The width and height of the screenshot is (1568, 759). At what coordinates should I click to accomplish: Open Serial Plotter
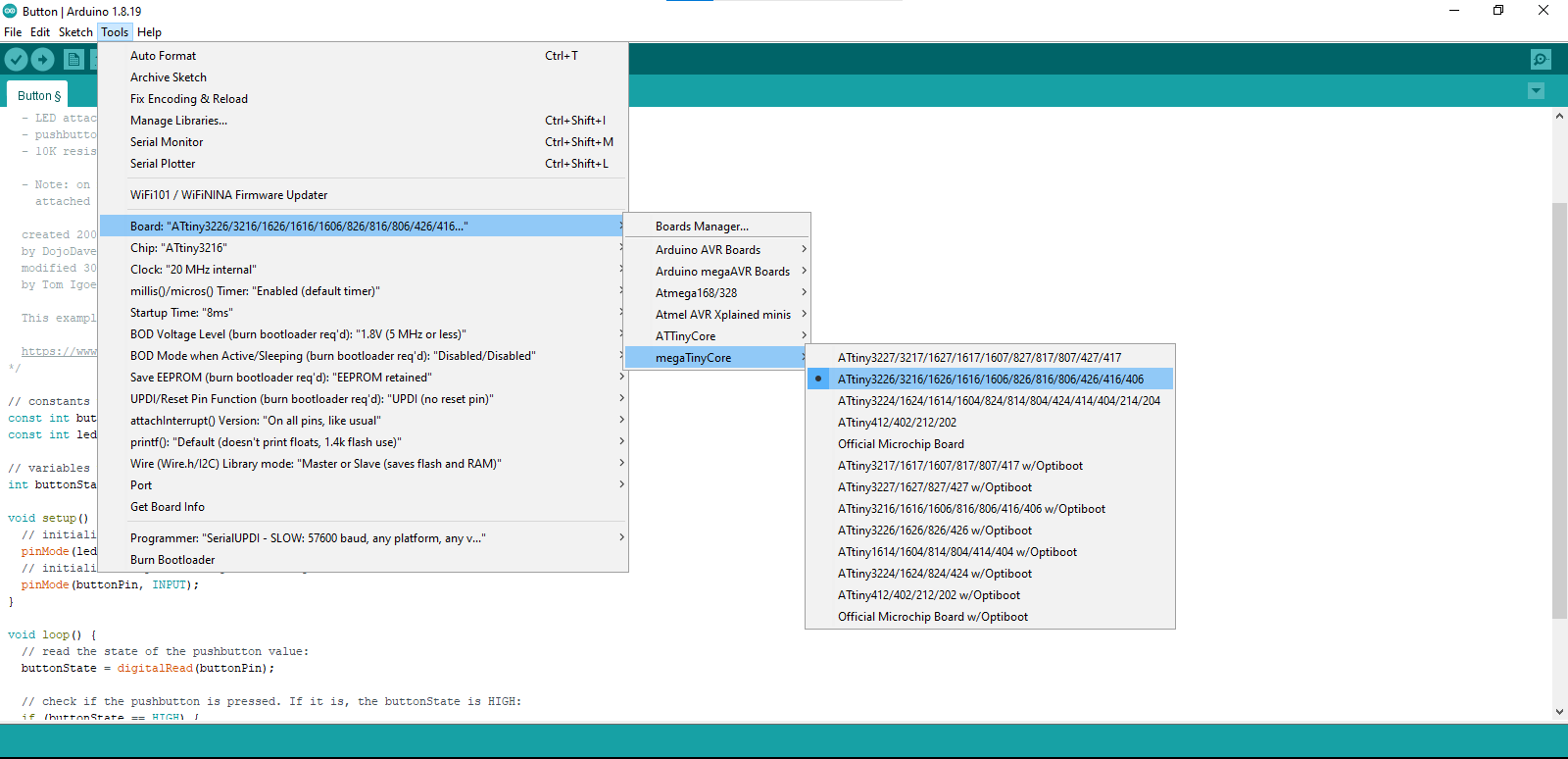(x=363, y=164)
